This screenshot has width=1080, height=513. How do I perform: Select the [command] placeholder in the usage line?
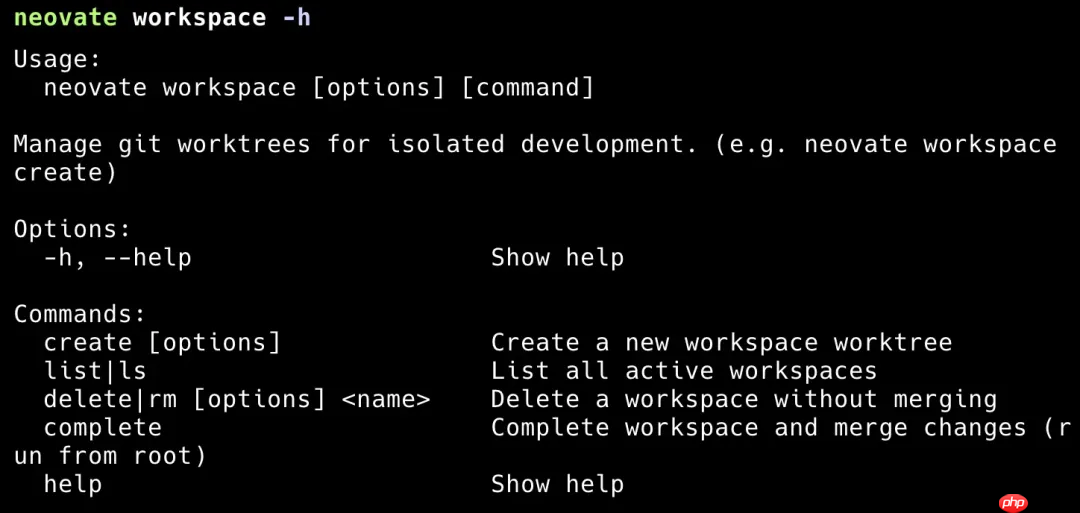coord(528,88)
